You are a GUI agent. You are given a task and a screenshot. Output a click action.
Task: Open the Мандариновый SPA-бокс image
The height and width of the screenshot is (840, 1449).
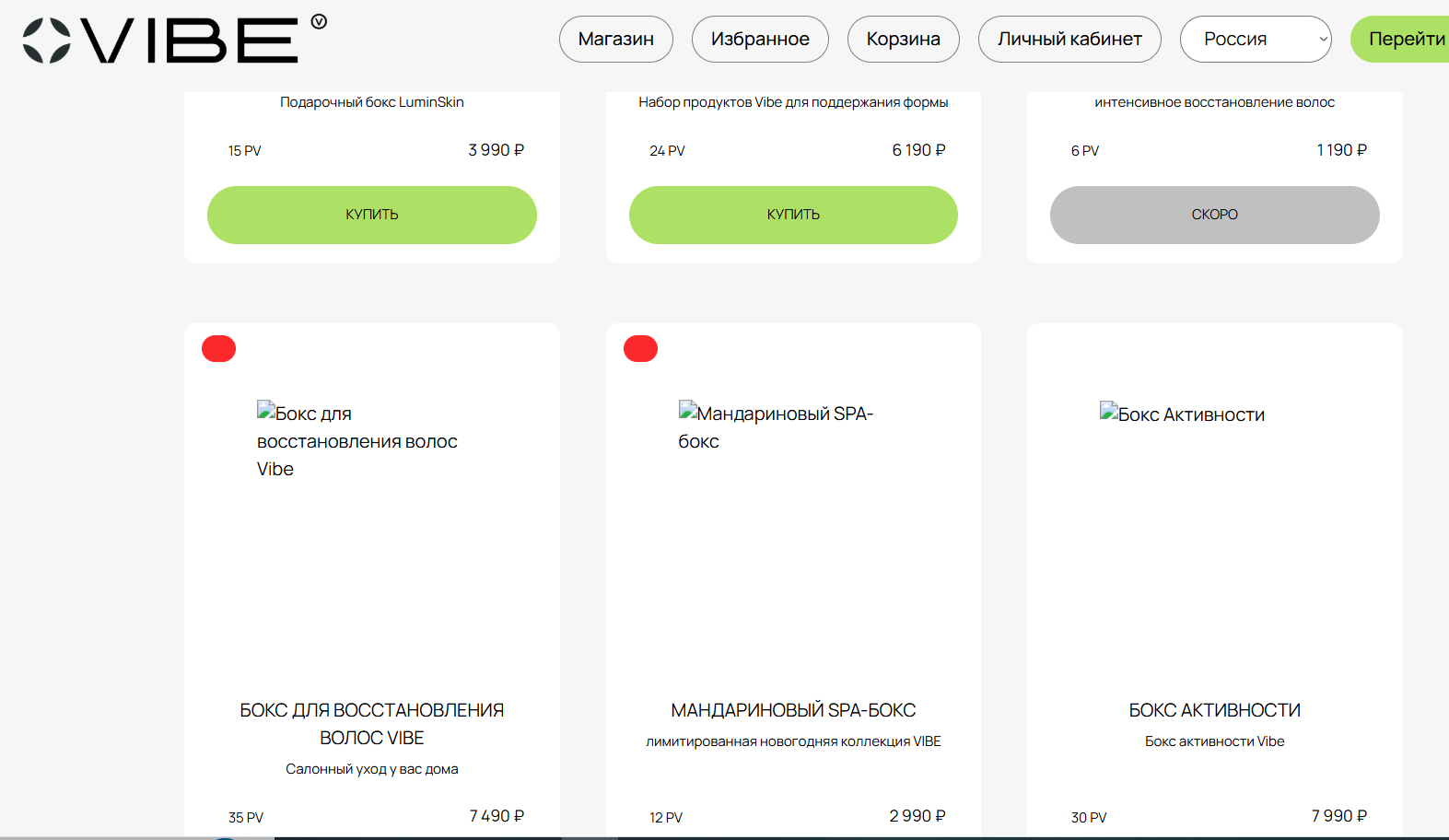pos(776,426)
